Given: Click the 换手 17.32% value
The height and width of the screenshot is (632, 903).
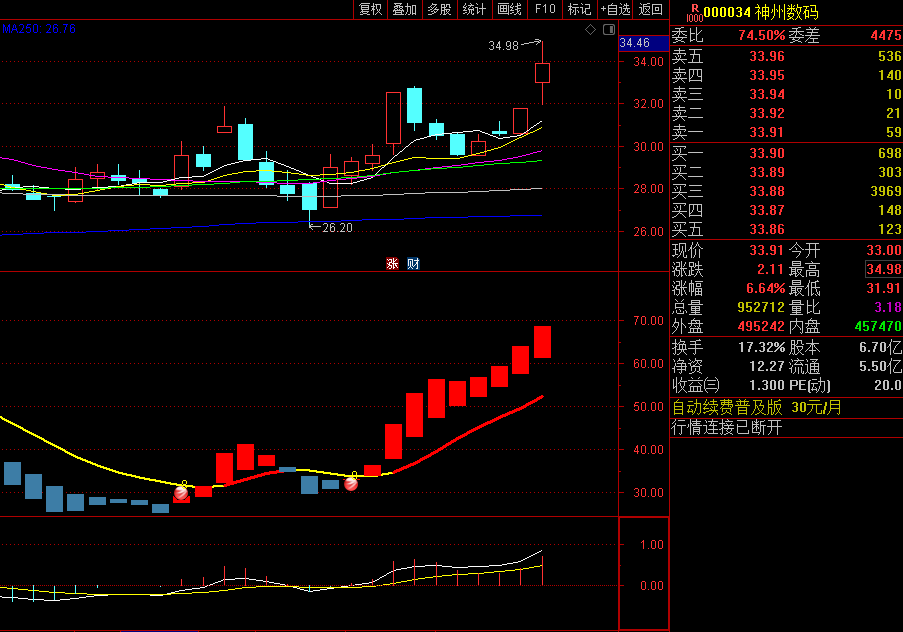Looking at the screenshot, I should click(761, 347).
